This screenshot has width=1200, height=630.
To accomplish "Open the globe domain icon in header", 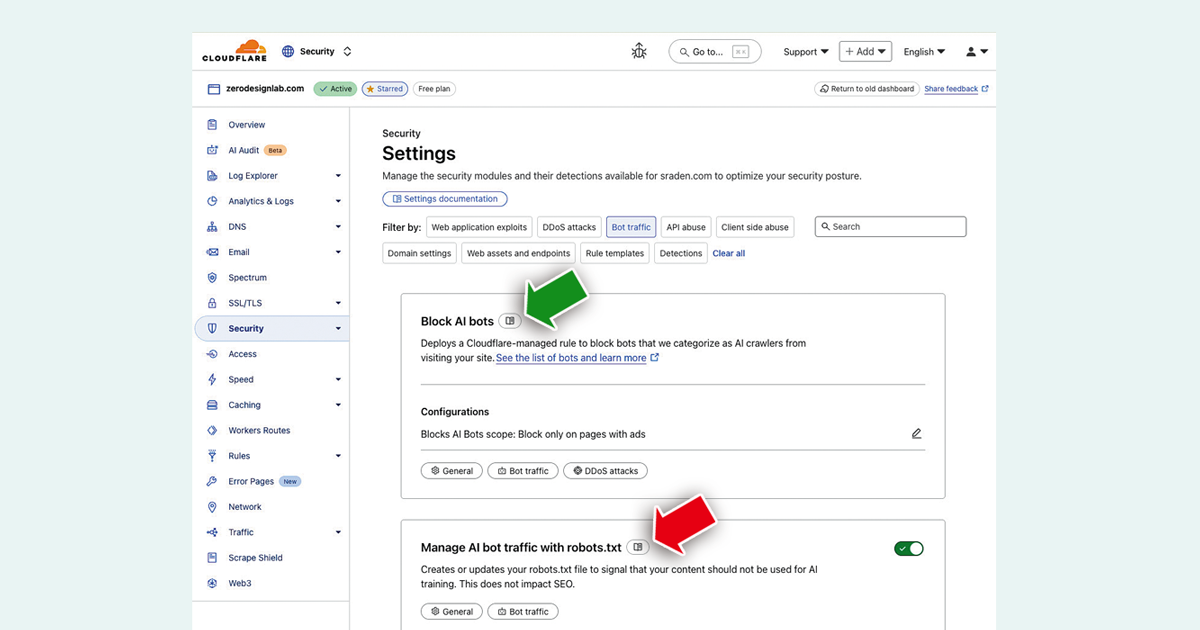I will [288, 51].
